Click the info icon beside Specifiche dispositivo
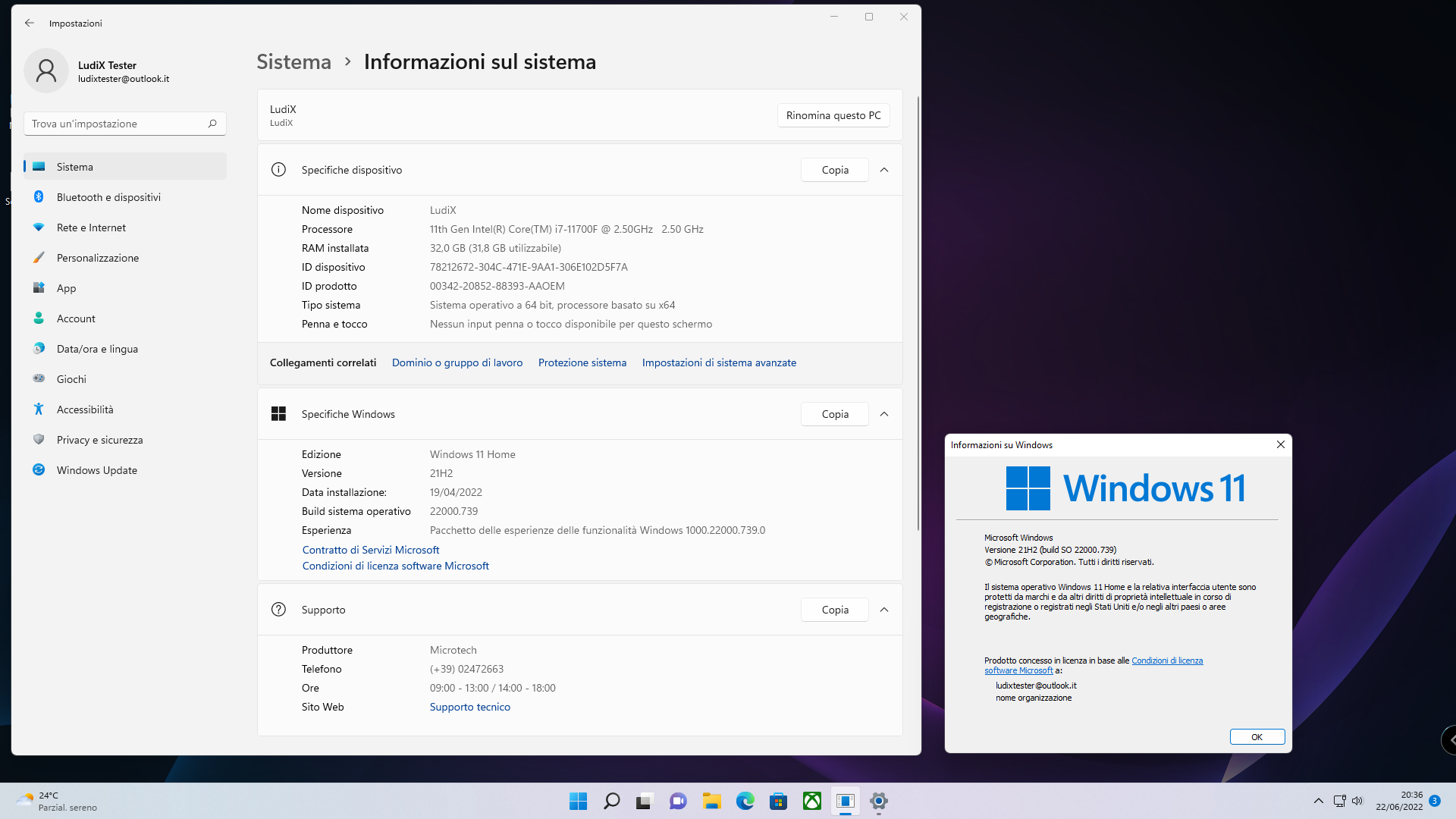This screenshot has width=1456, height=819. 278,170
